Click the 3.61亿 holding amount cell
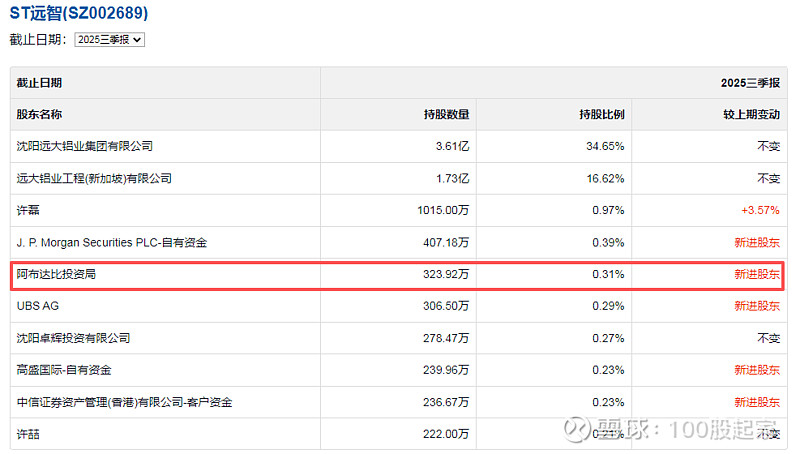This screenshot has width=800, height=454. point(452,146)
